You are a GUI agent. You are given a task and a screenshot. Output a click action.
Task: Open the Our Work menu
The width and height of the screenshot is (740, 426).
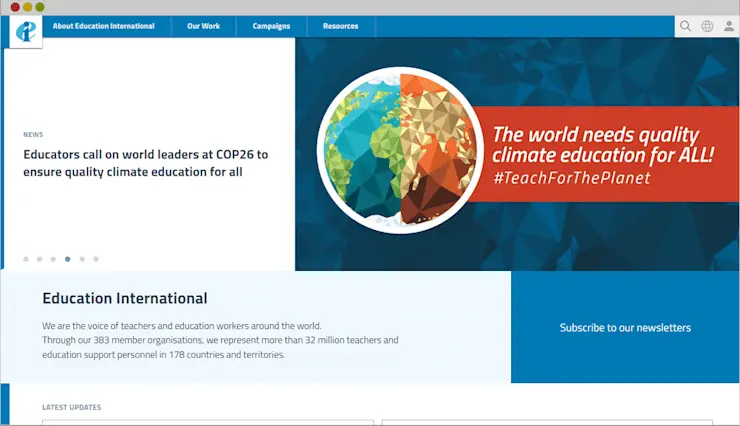click(x=203, y=26)
